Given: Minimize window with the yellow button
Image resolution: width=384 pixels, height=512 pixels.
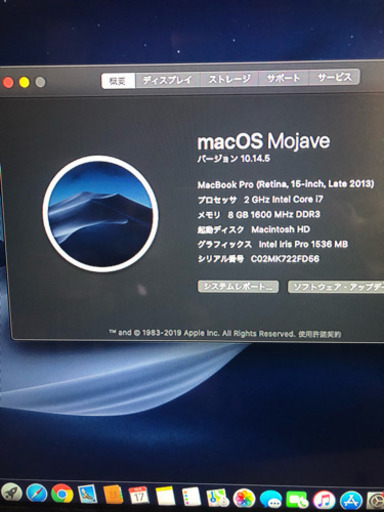Looking at the screenshot, I should coord(24,82).
